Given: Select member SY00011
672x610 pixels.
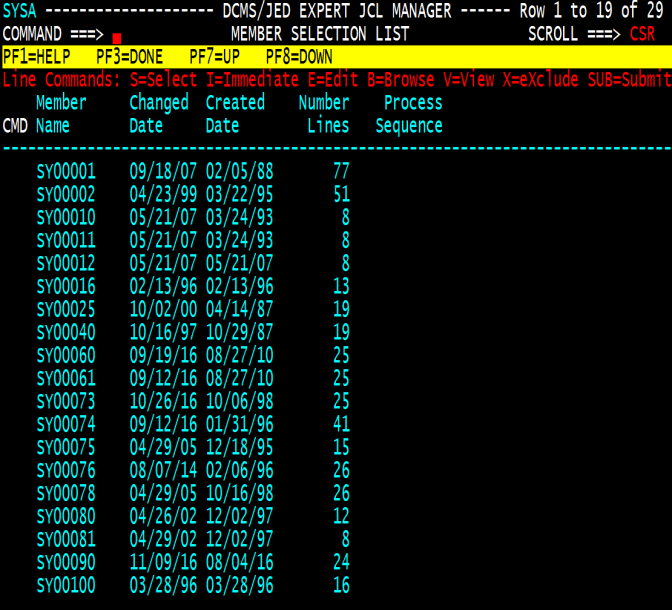Looking at the screenshot, I should [66, 240].
